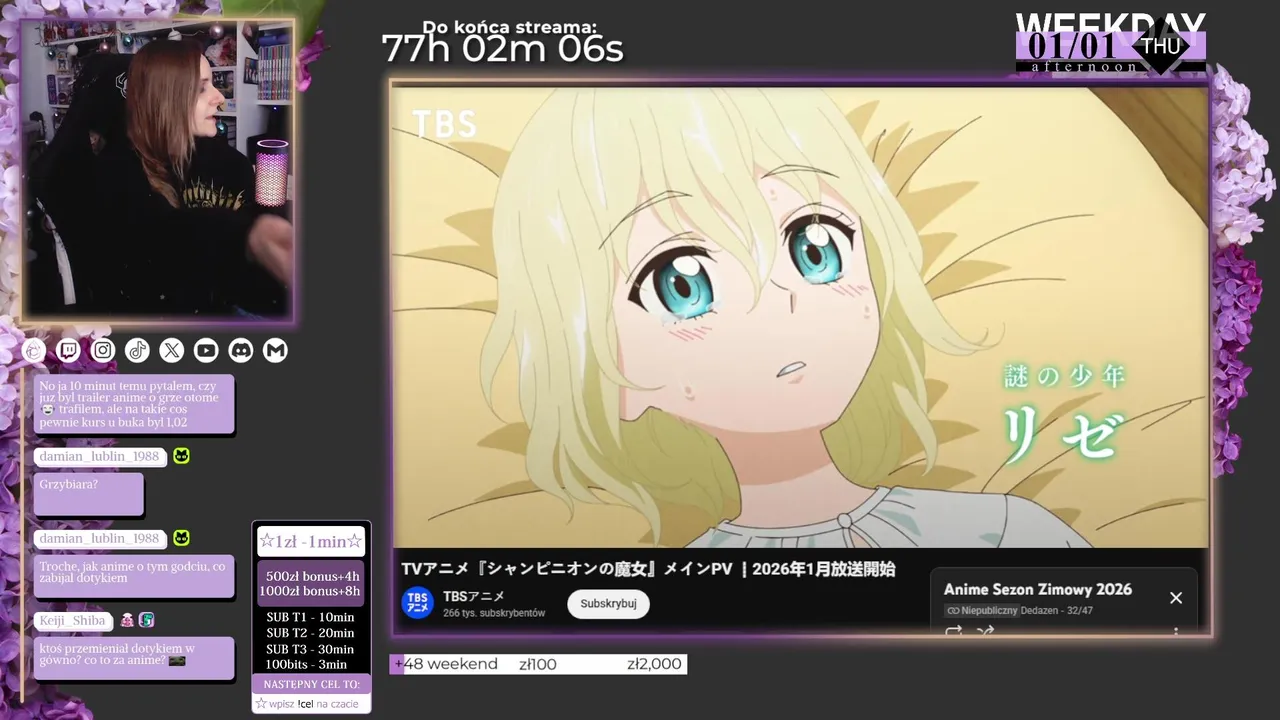Click the Niepubliczny privacy label

[982, 611]
